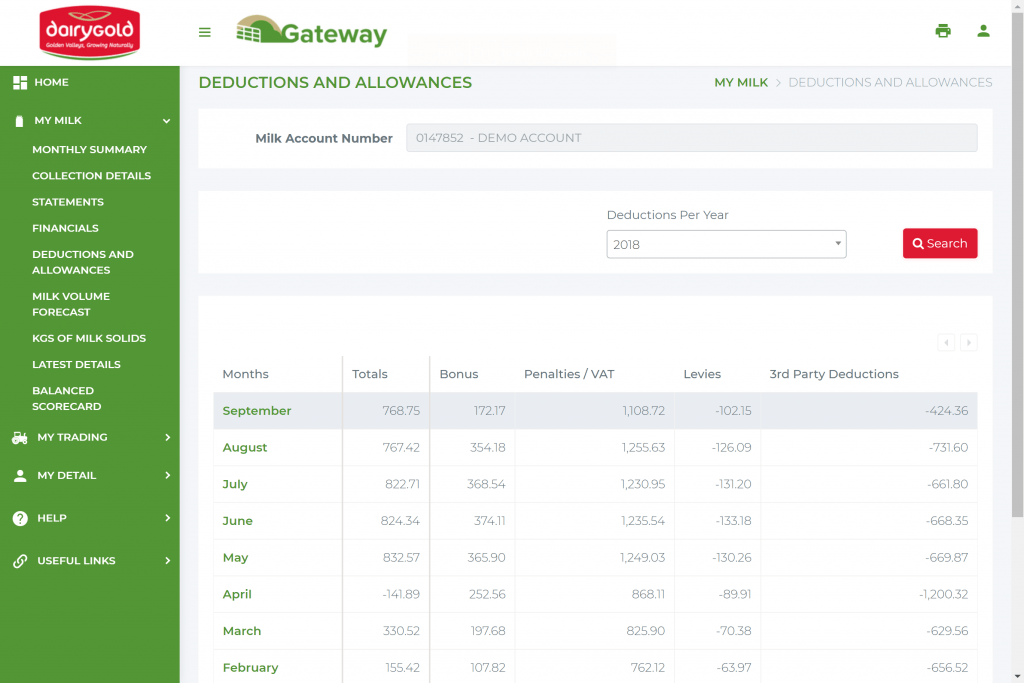Click the red Search button
Screen dimensions: 1024x683
(x=940, y=243)
